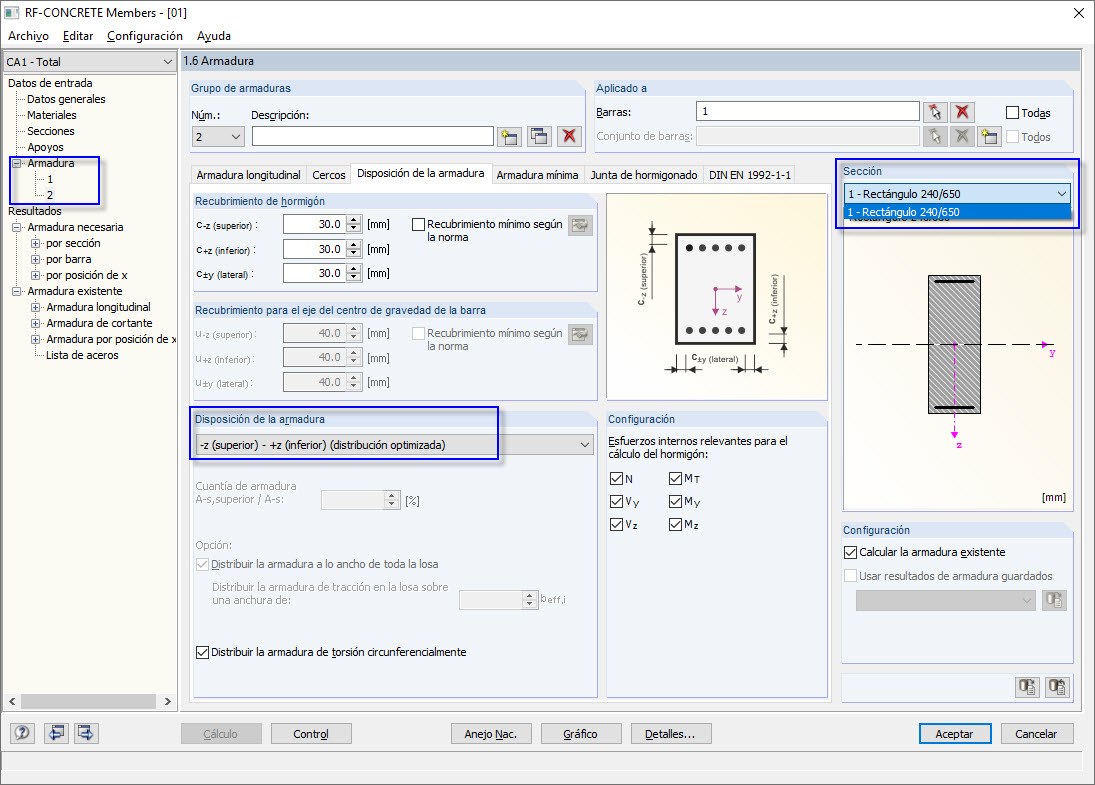1095x785 pixels.
Task: Click Barras input field
Action: tap(807, 111)
